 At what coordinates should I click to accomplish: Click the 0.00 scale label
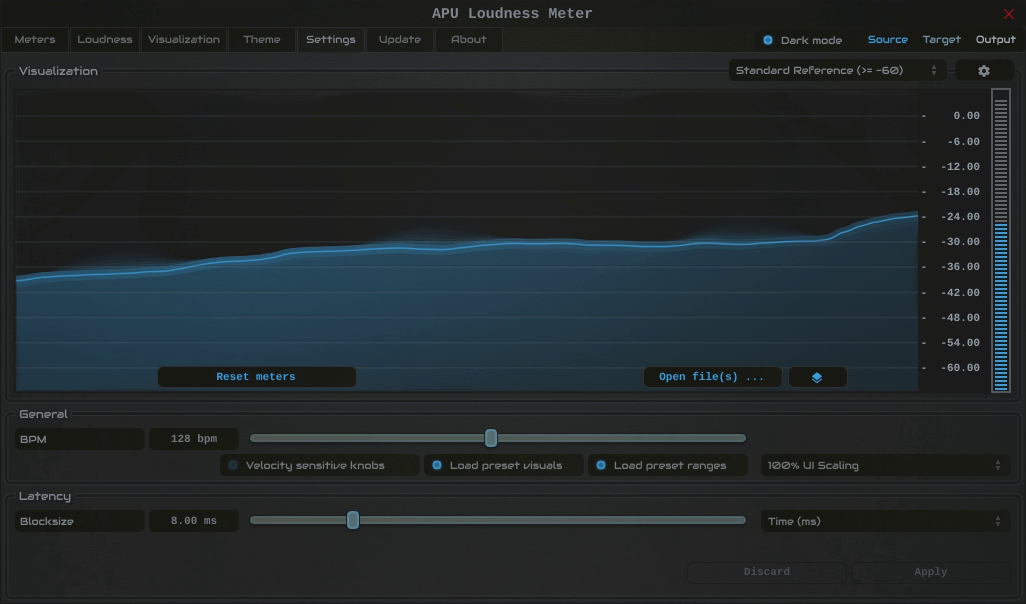click(966, 116)
